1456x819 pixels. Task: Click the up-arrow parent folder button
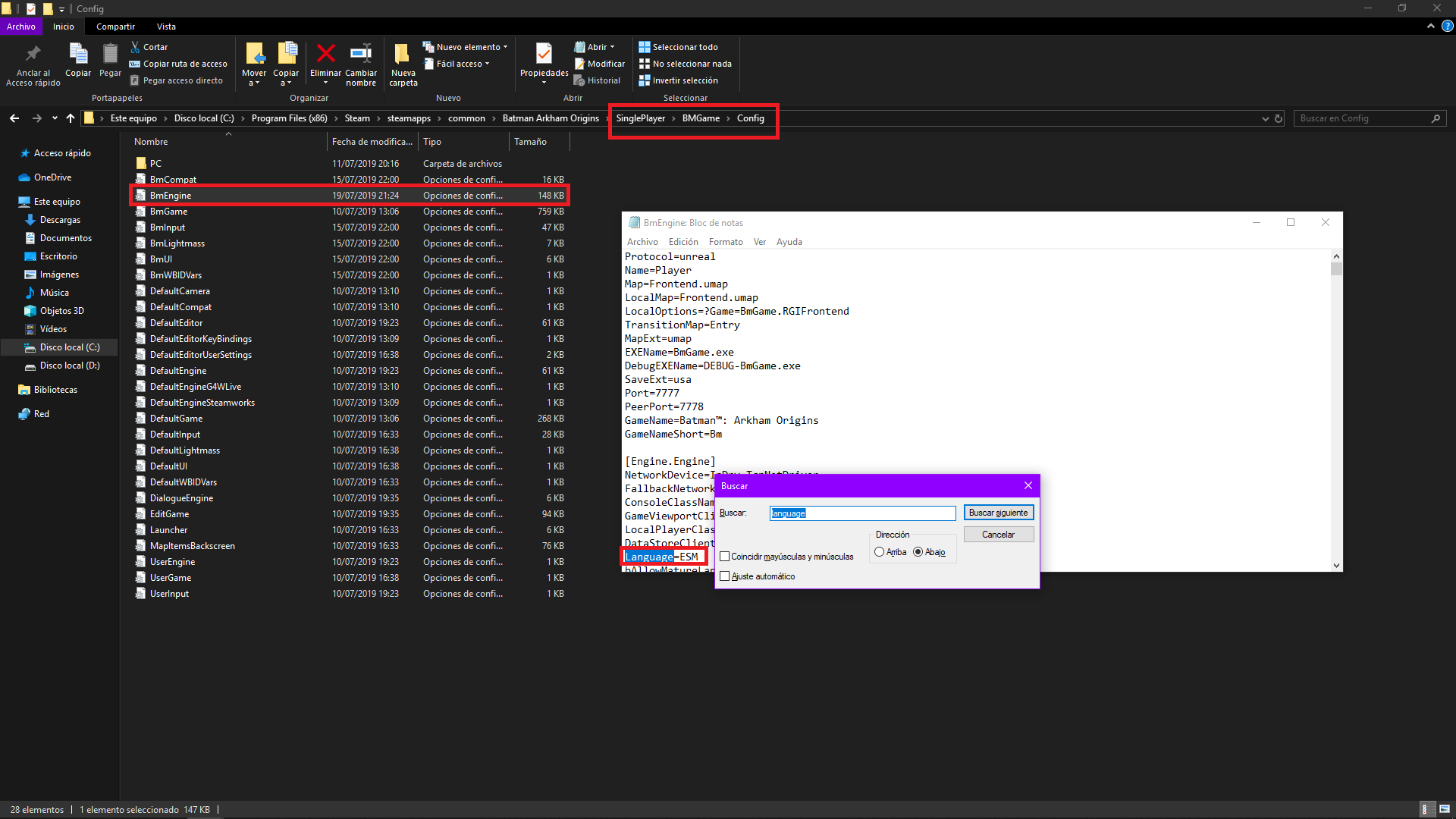[x=71, y=118]
